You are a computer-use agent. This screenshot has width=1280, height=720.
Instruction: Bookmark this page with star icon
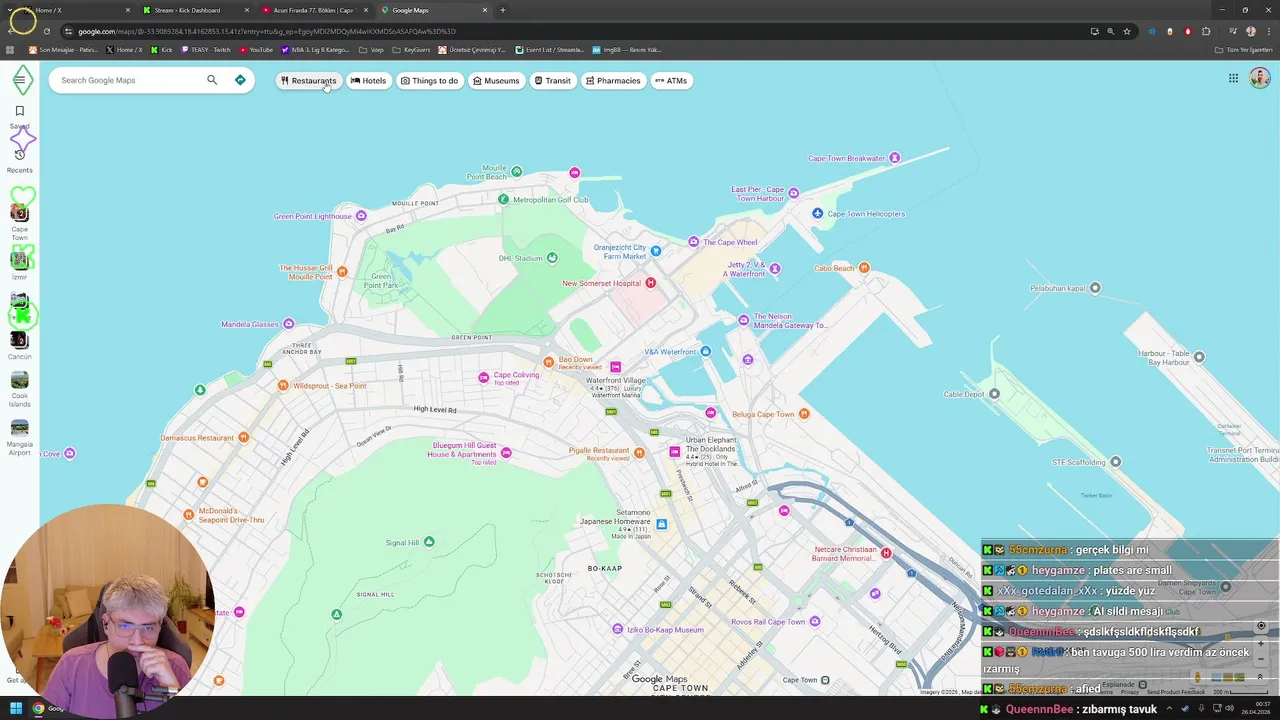tap(1127, 31)
